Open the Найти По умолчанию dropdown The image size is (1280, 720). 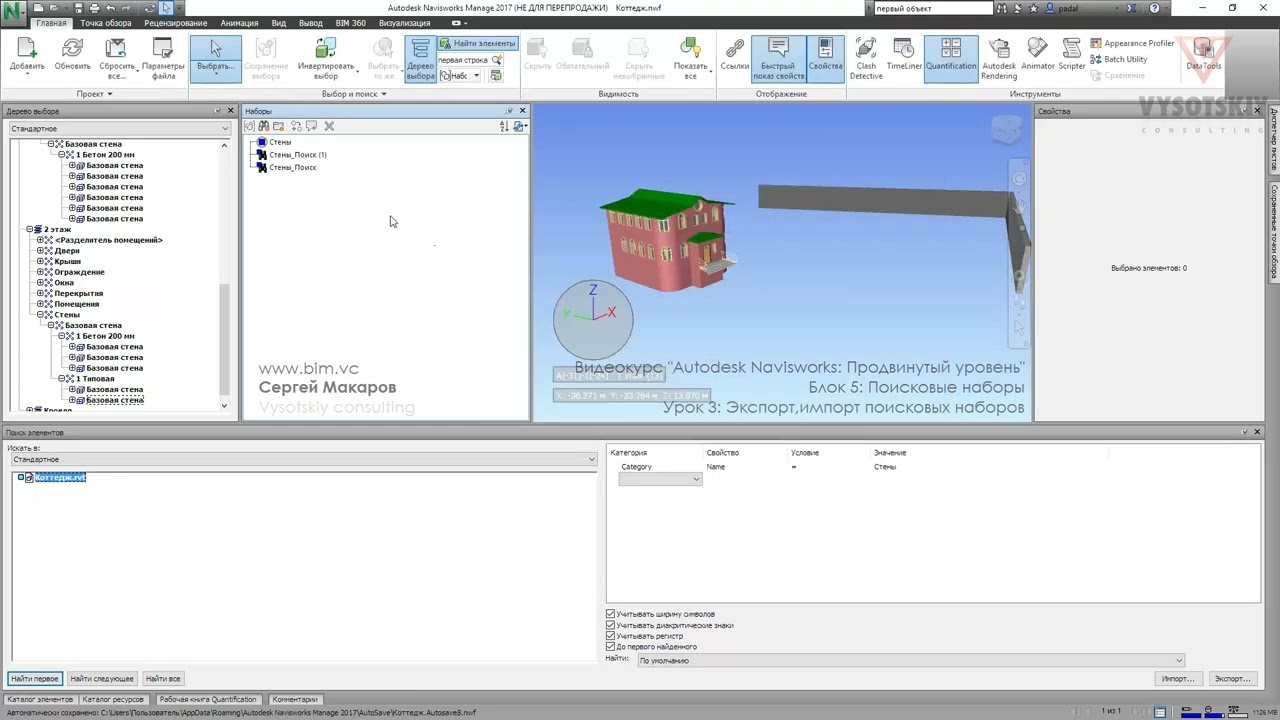(910, 660)
